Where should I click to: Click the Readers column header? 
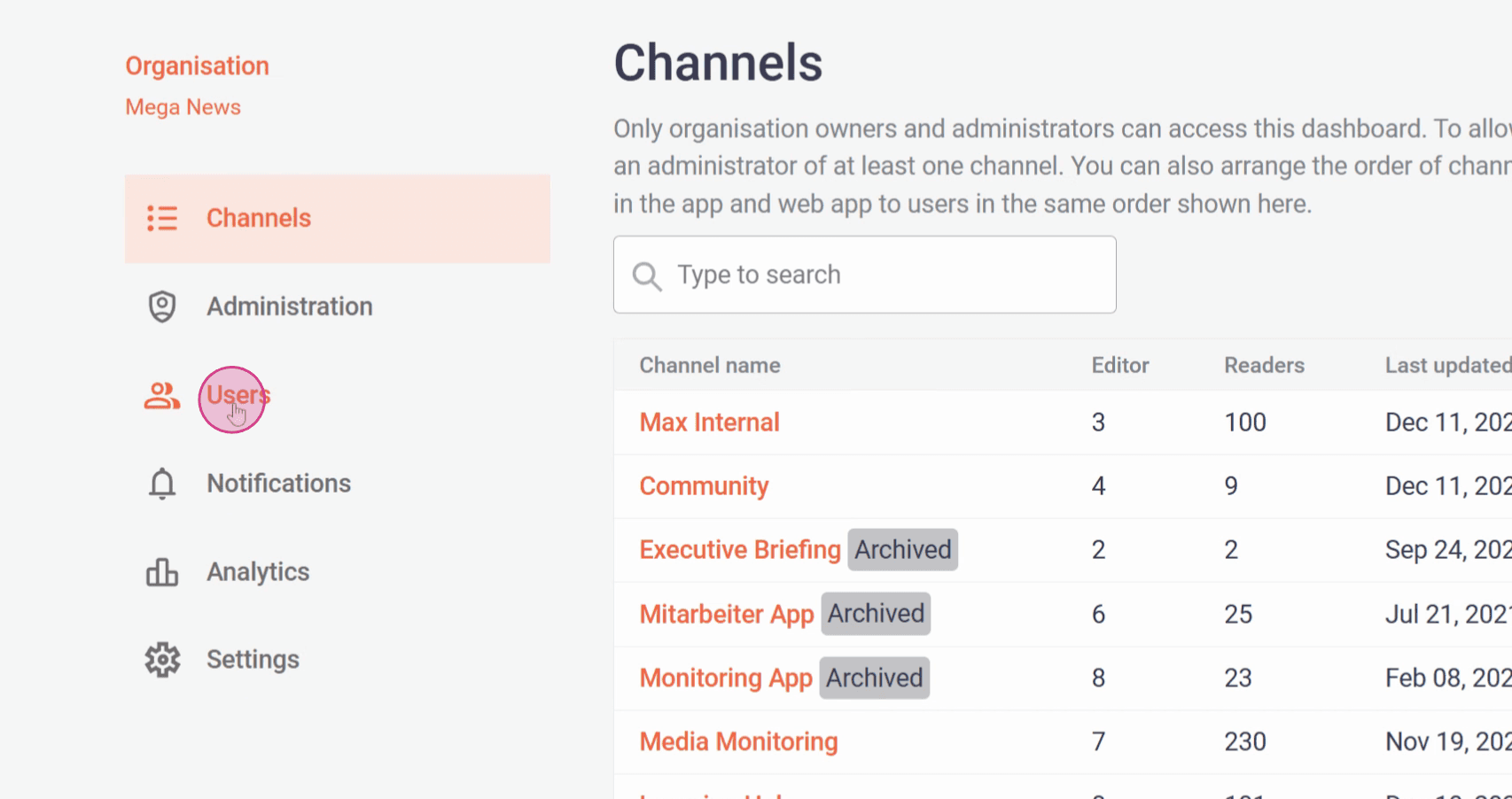[1264, 365]
